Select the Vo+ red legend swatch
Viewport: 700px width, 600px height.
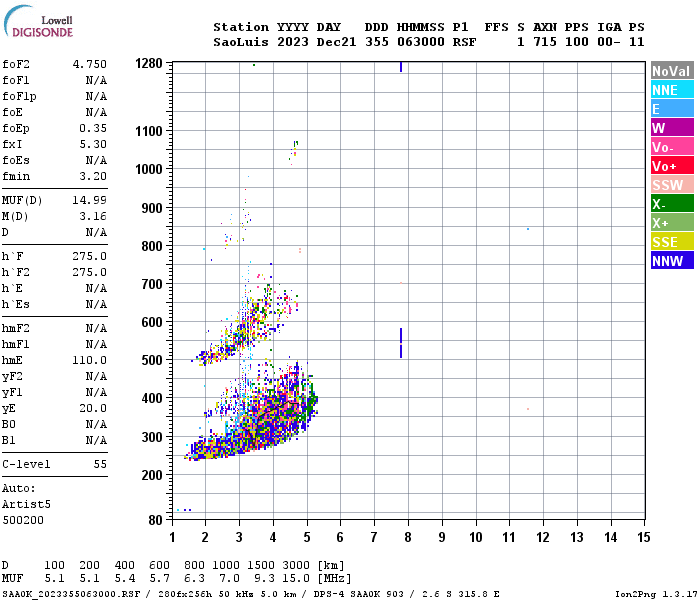pyautogui.click(x=672, y=166)
